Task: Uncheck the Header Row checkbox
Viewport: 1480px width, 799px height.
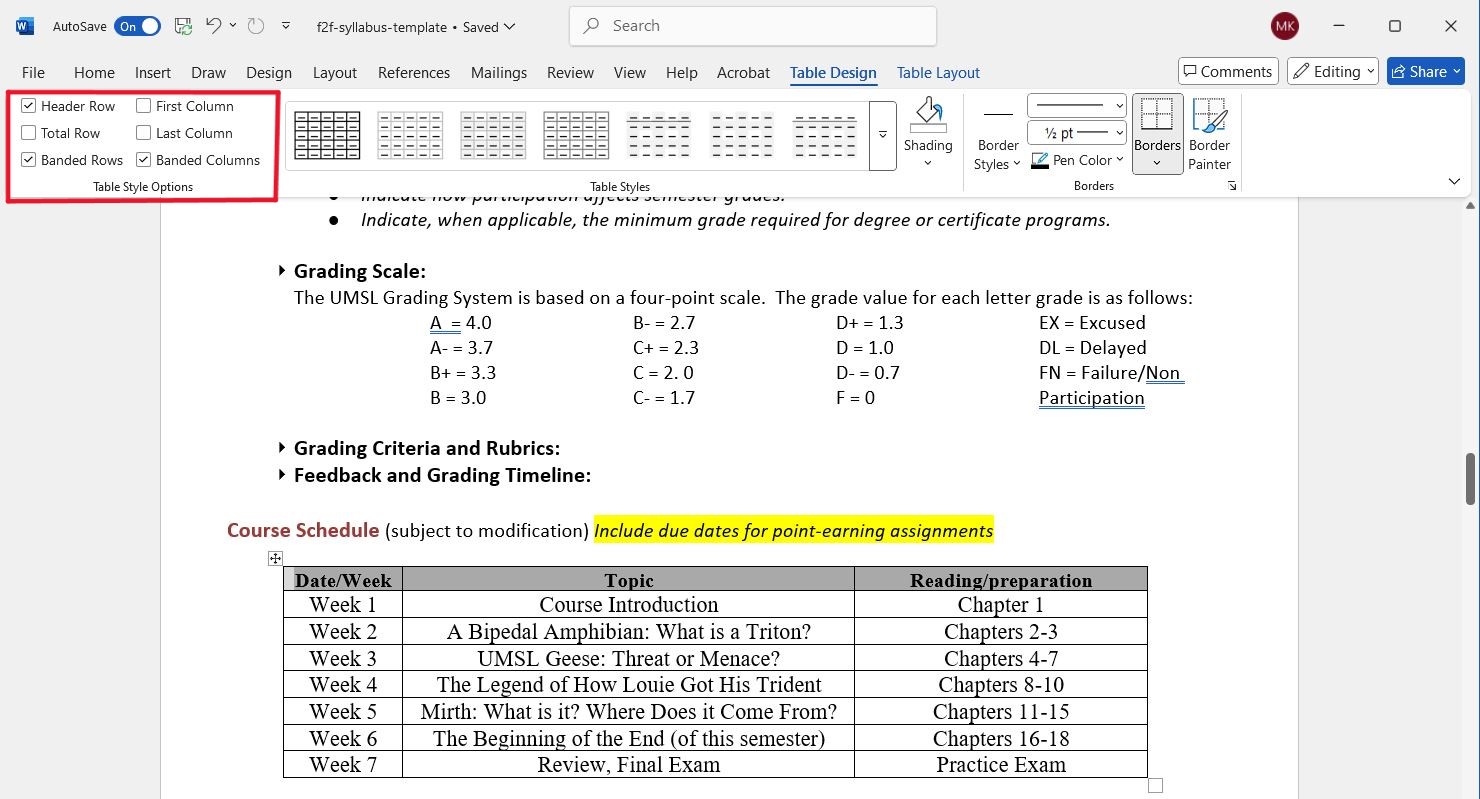Action: (x=28, y=106)
